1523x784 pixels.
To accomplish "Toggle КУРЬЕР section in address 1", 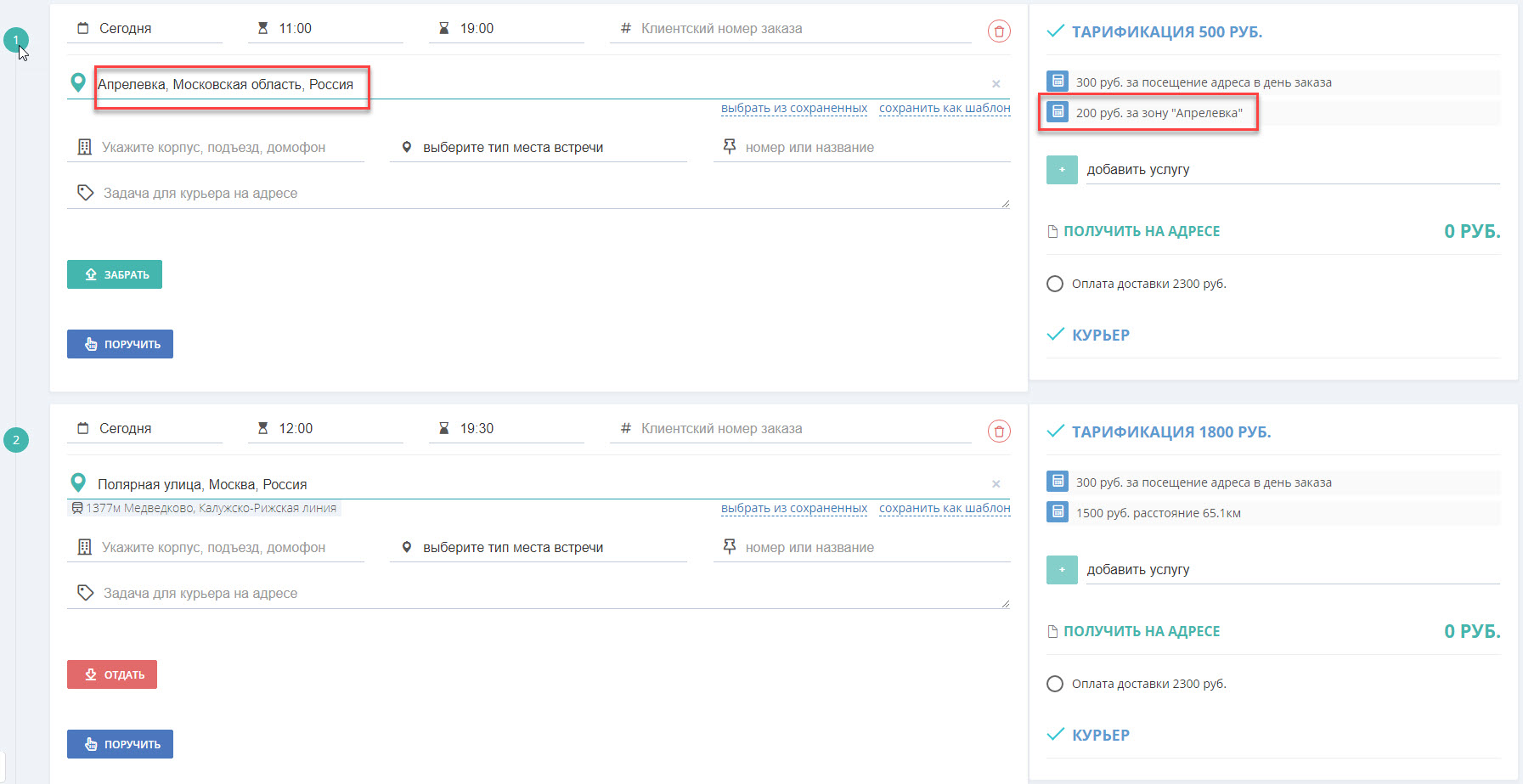I will (x=1088, y=336).
